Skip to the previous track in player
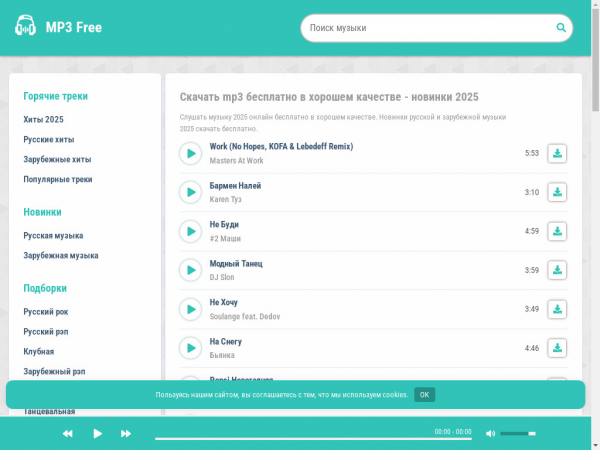 pyautogui.click(x=68, y=433)
